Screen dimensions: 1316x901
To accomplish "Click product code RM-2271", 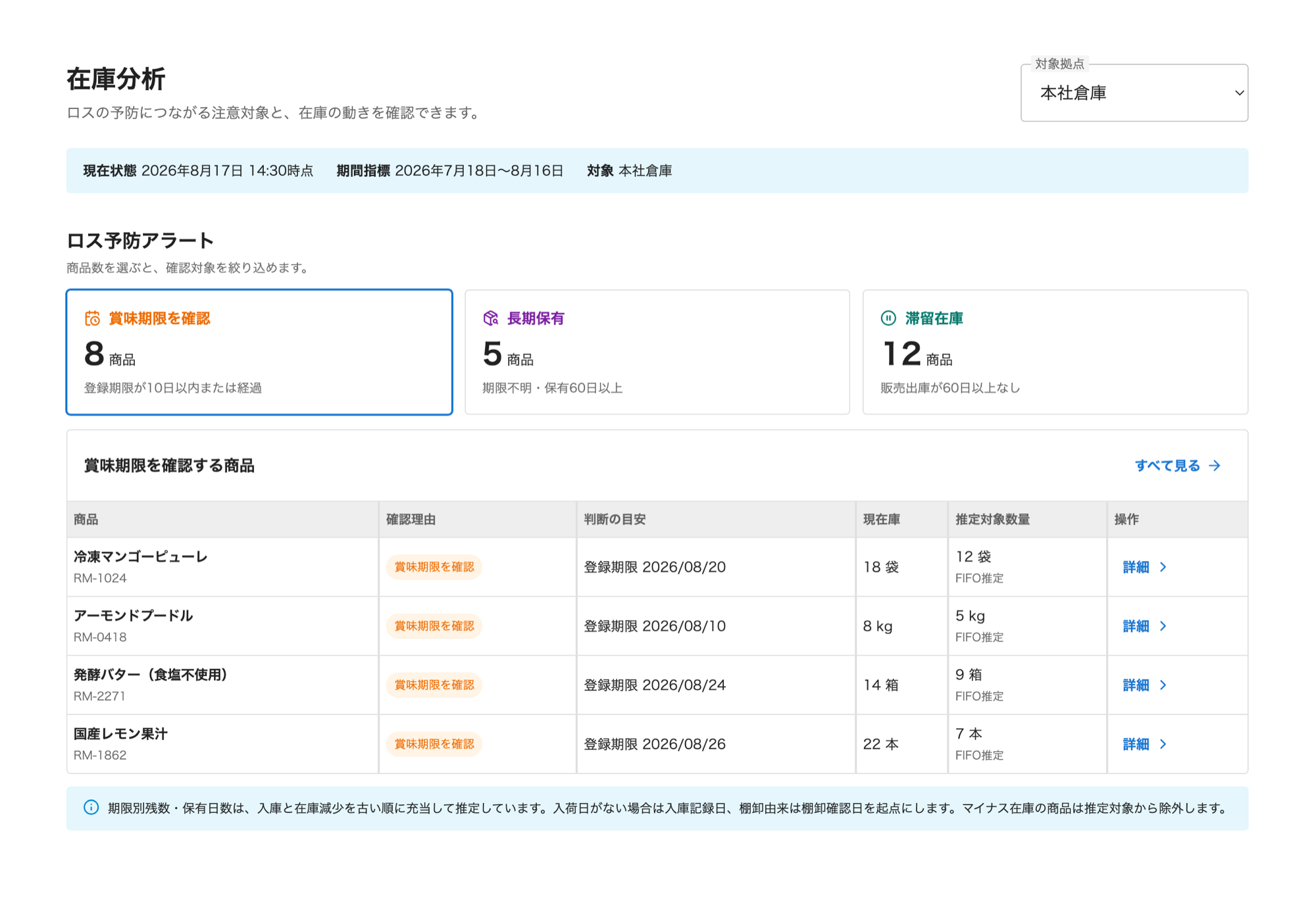I will click(x=99, y=696).
